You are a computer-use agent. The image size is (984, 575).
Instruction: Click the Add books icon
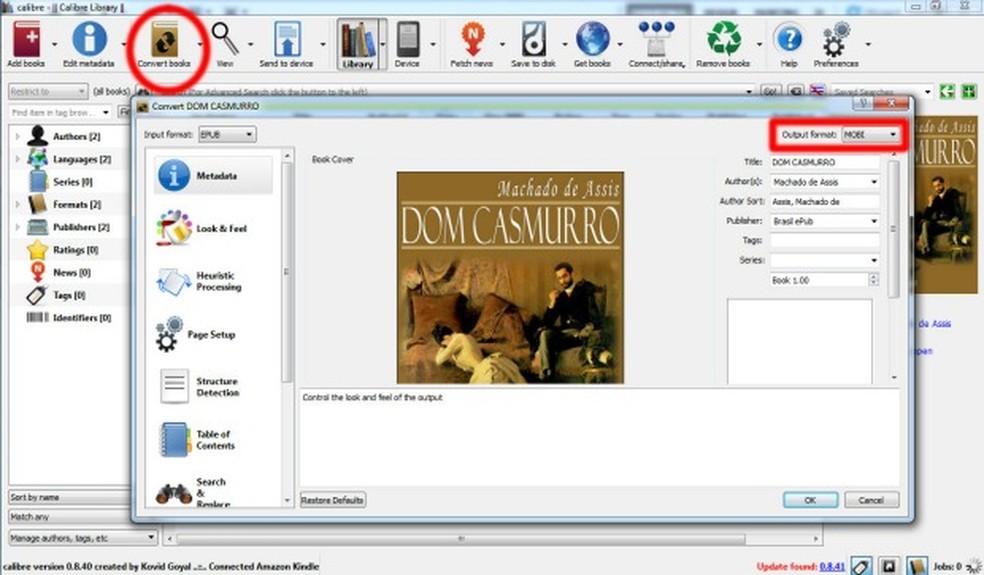pyautogui.click(x=26, y=40)
